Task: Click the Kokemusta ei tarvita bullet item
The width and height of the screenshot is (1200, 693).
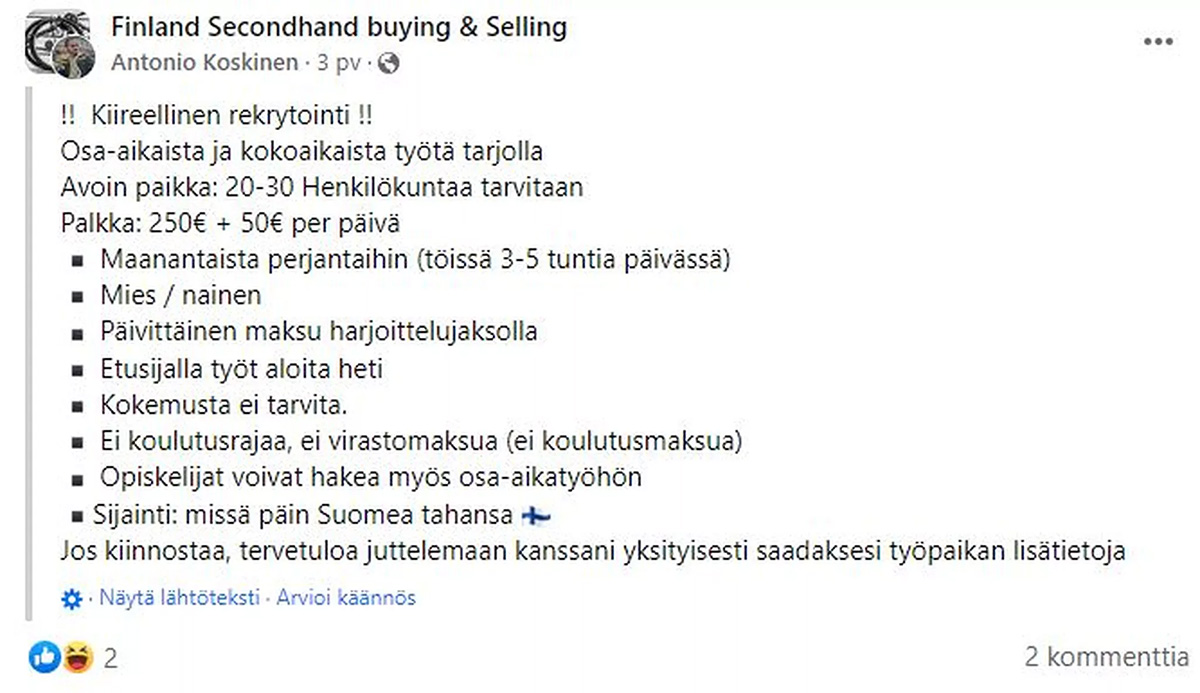Action: point(226,404)
